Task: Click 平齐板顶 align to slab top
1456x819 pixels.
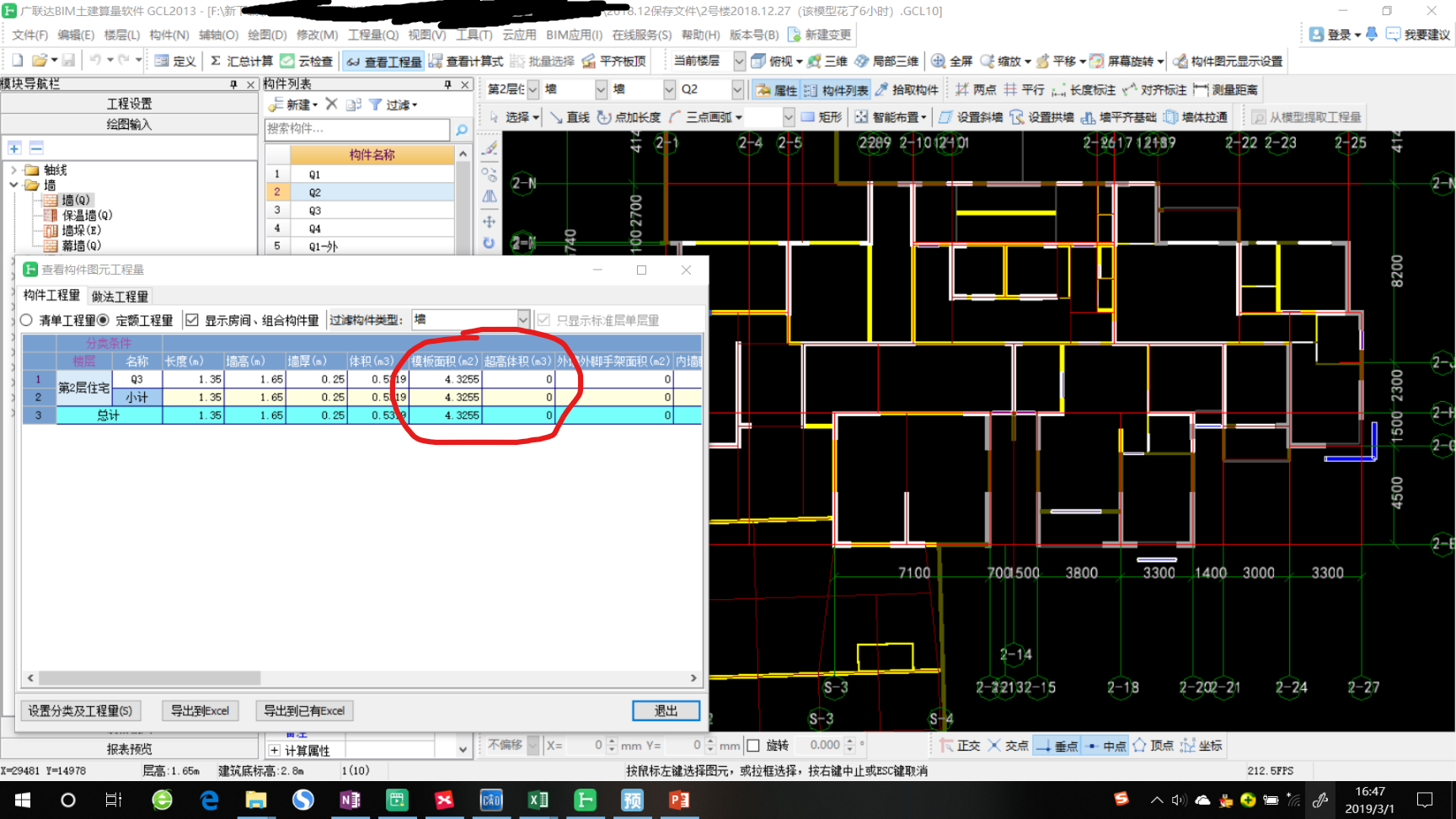Action: click(613, 61)
